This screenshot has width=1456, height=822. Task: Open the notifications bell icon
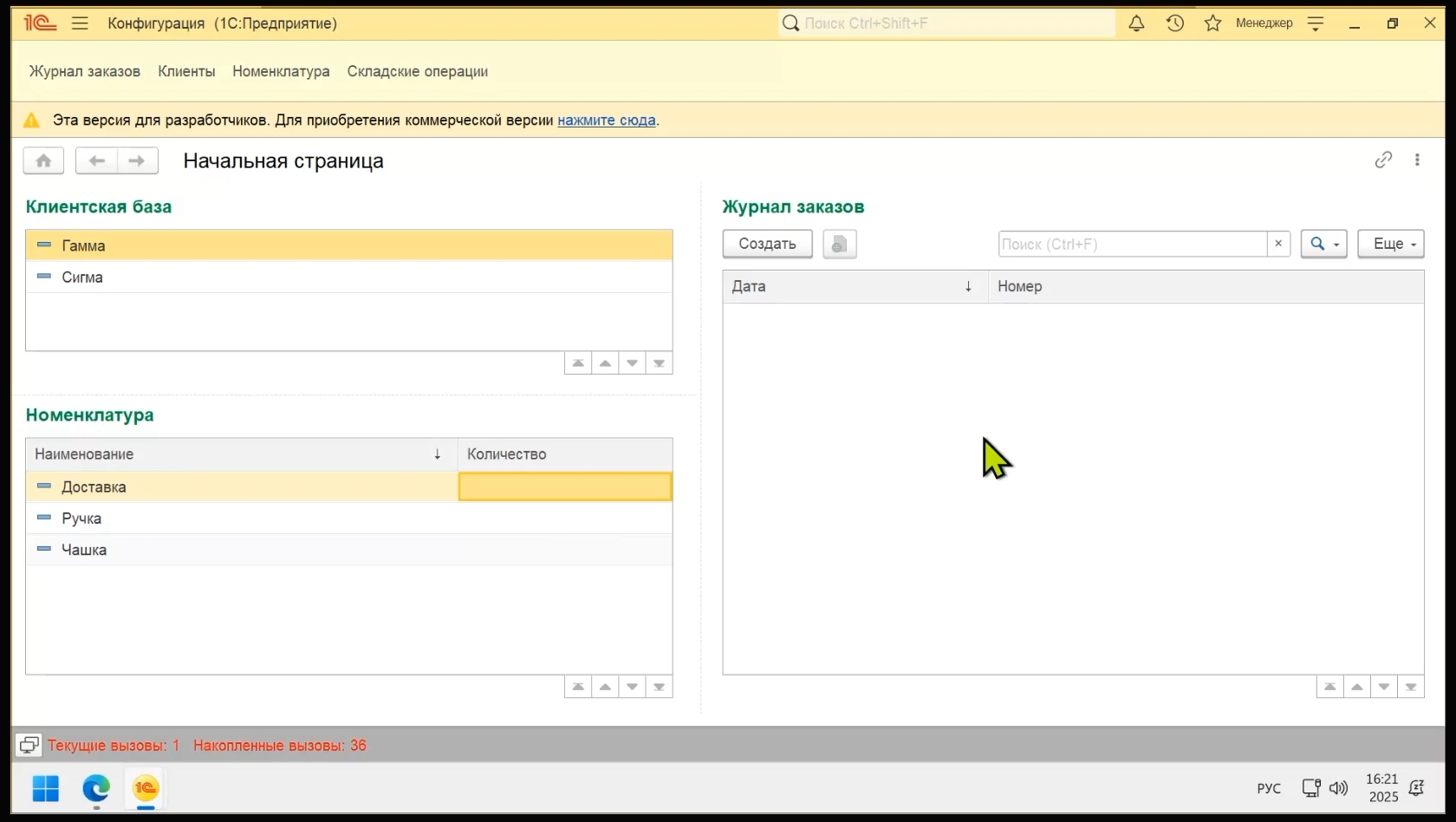(1136, 23)
